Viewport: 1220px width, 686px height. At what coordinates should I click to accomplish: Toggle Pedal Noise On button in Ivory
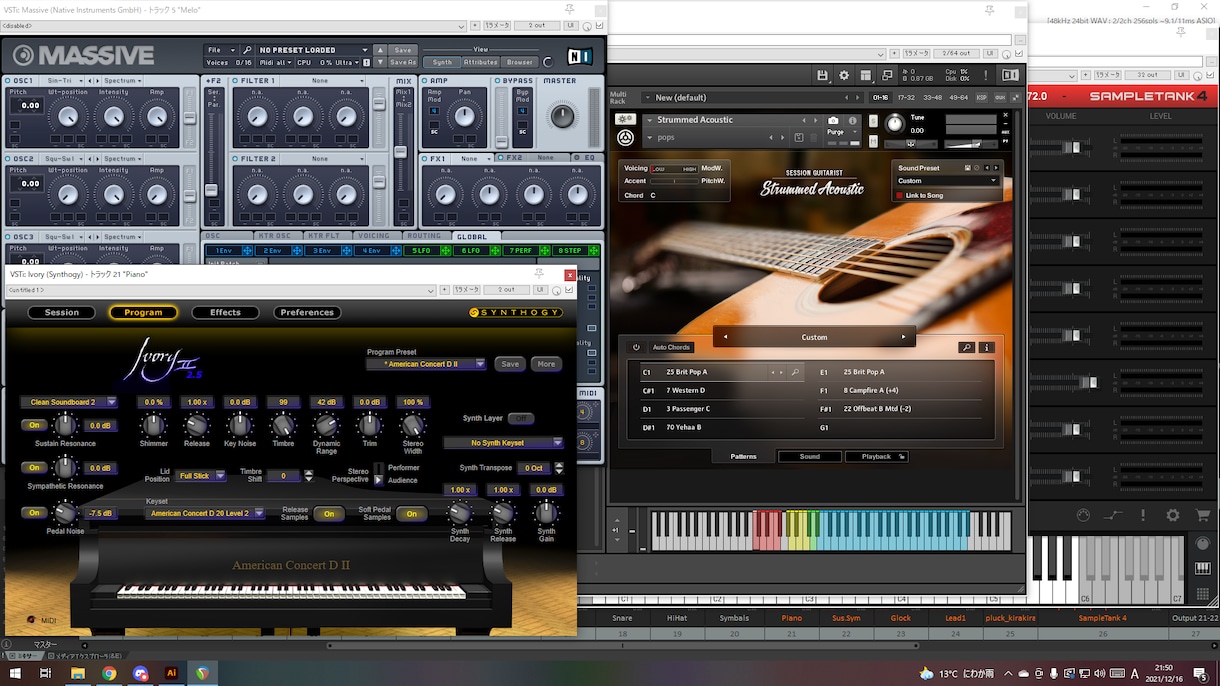[34, 513]
